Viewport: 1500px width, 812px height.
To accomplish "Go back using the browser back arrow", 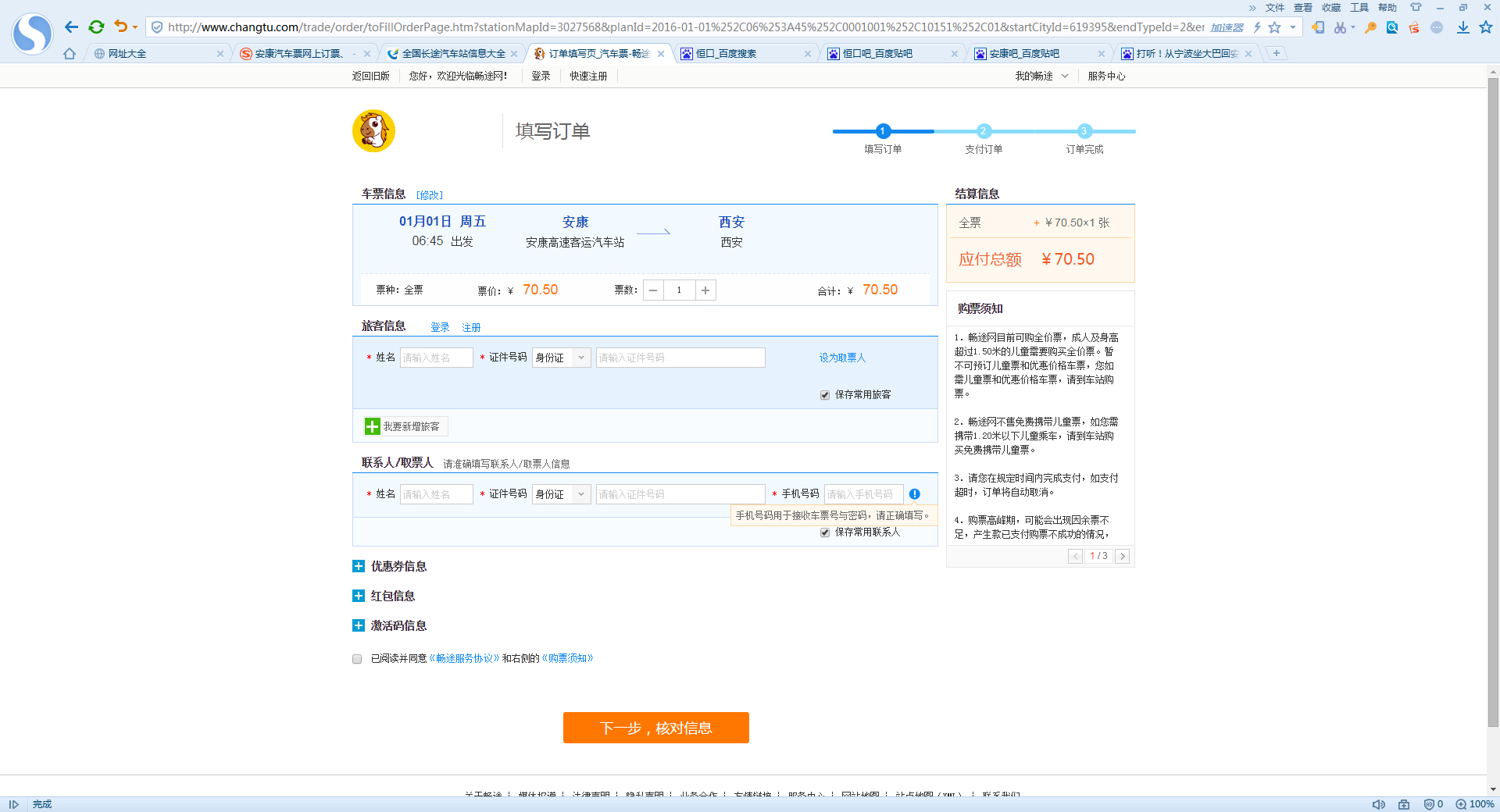I will tap(72, 27).
